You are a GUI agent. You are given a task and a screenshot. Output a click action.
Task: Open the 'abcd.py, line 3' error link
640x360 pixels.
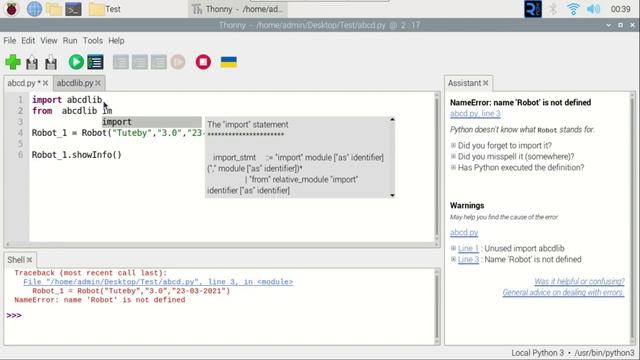(x=475, y=113)
